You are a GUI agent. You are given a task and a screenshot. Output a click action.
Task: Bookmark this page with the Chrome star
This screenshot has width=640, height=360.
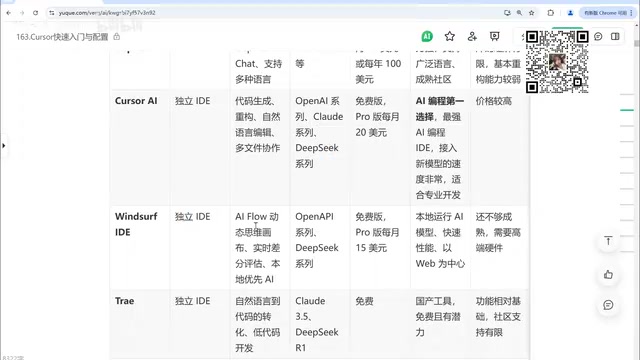[531, 13]
